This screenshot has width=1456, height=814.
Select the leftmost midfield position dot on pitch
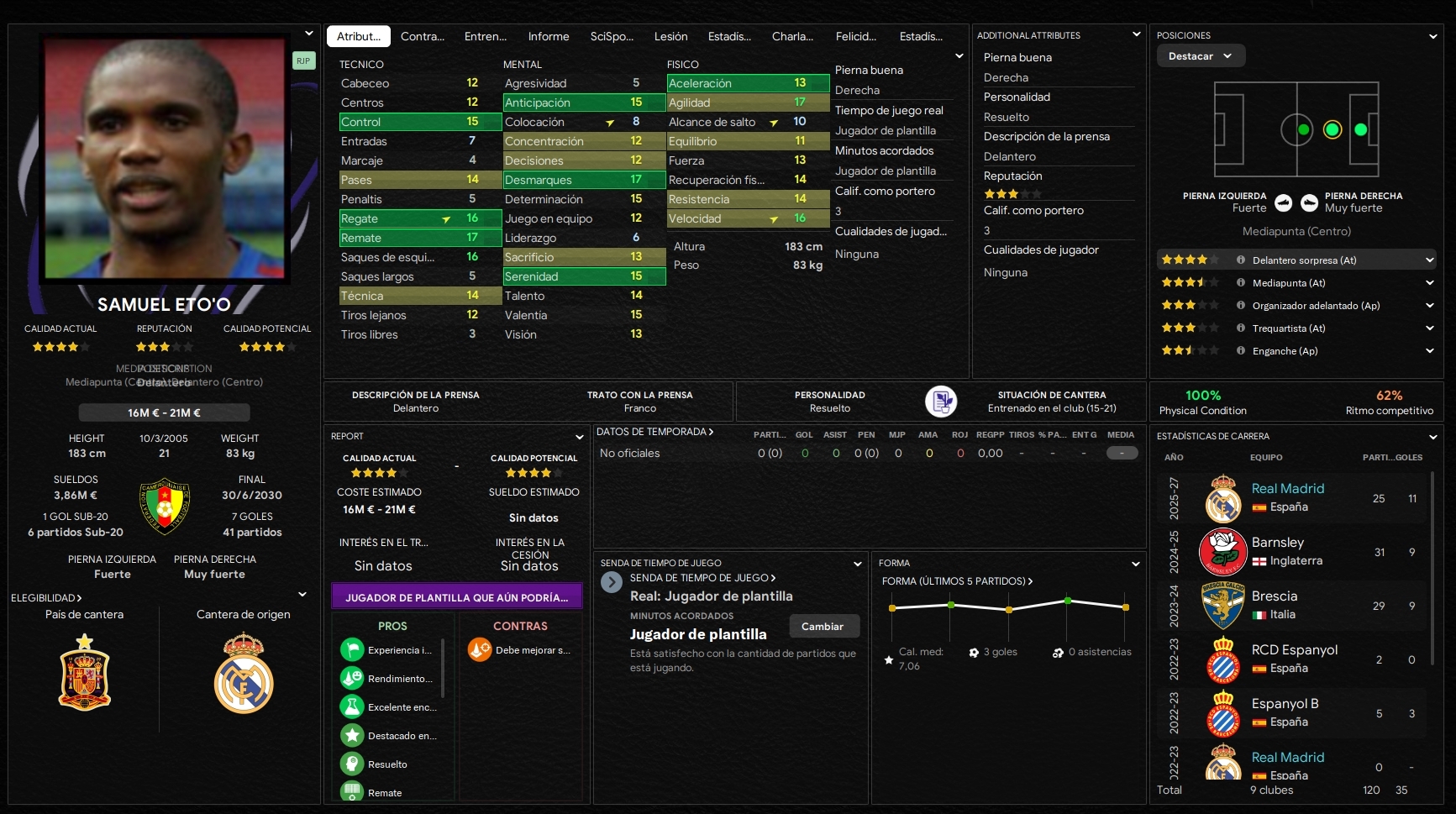pyautogui.click(x=1304, y=129)
